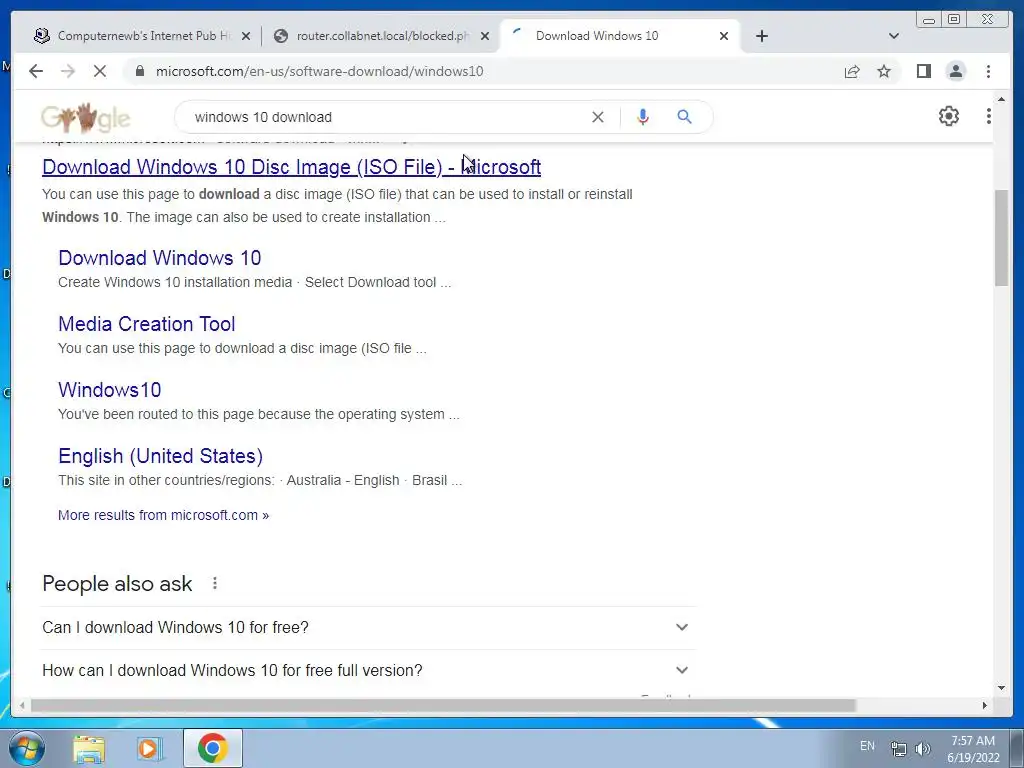Click the horizontal scrollbar thumb
Image resolution: width=1024 pixels, height=768 pixels.
coord(443,705)
